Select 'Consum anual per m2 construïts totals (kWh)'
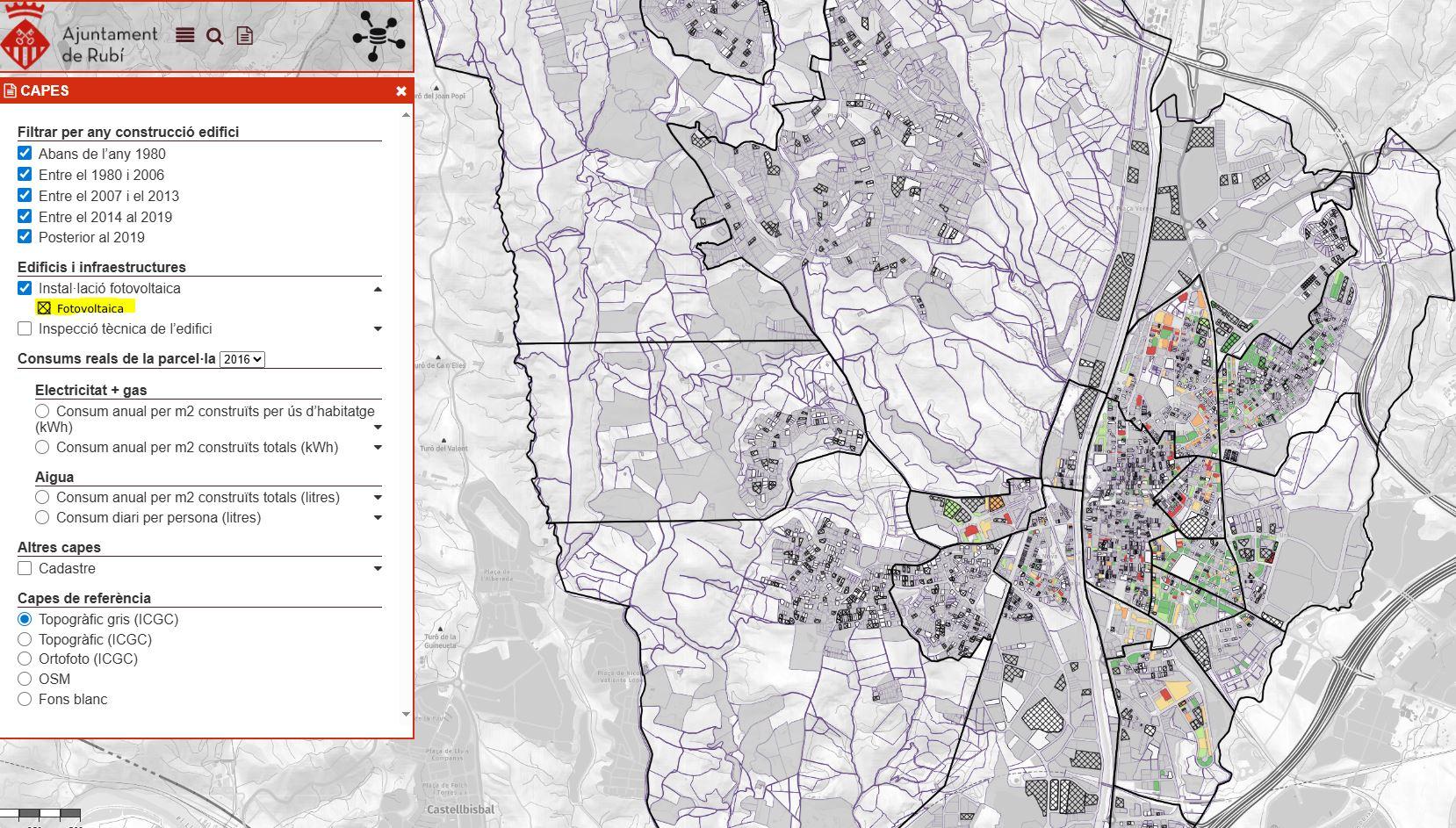This screenshot has height=828, width=1456. coord(42,447)
